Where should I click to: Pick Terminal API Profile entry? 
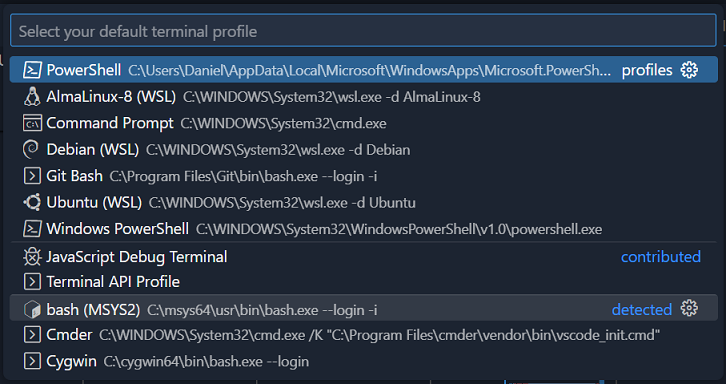pos(363,282)
